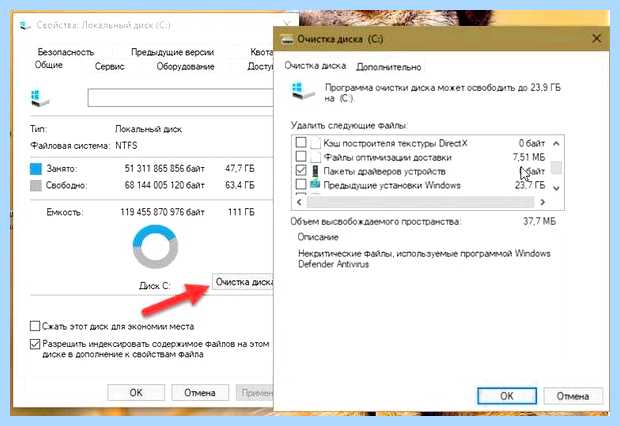This screenshot has height=426, width=620.
Task: Click the gray 'Свободно' color square
Action: [36, 185]
